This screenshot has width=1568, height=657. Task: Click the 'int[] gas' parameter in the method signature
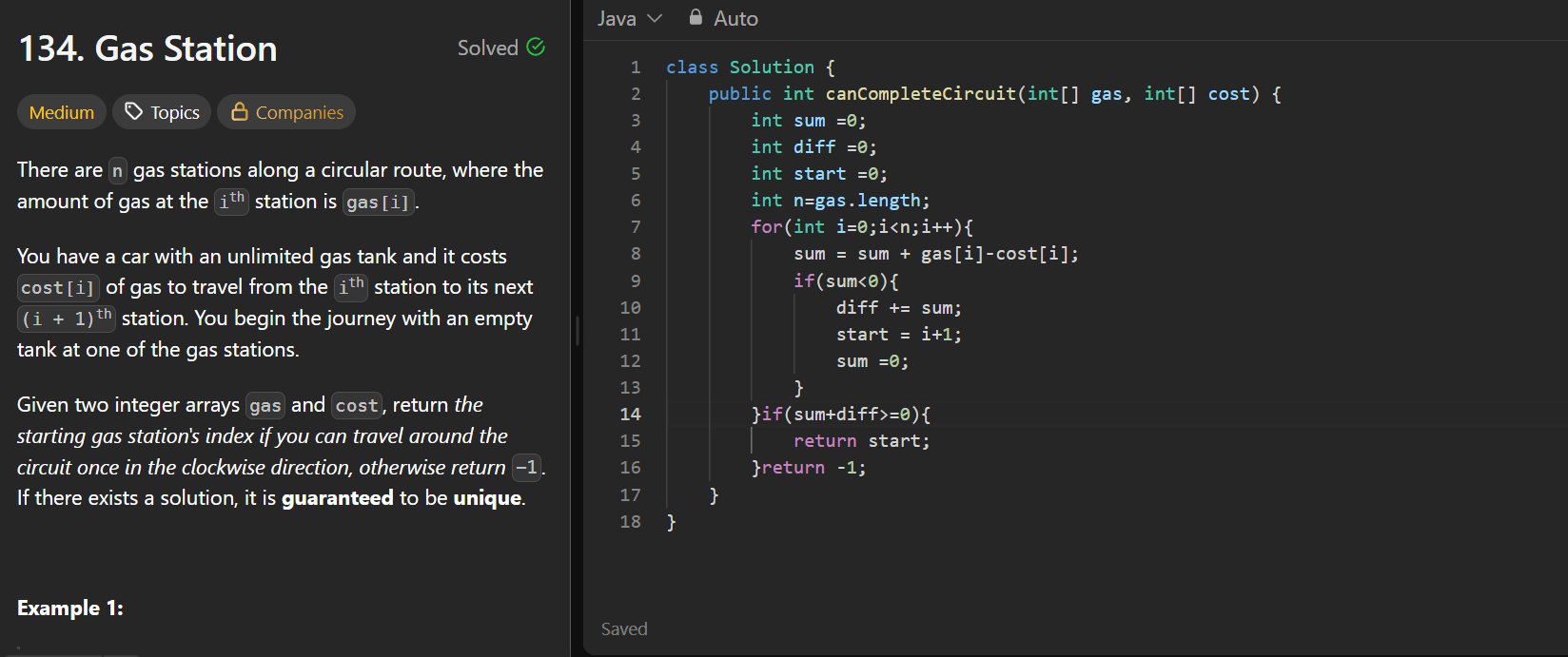point(1074,93)
